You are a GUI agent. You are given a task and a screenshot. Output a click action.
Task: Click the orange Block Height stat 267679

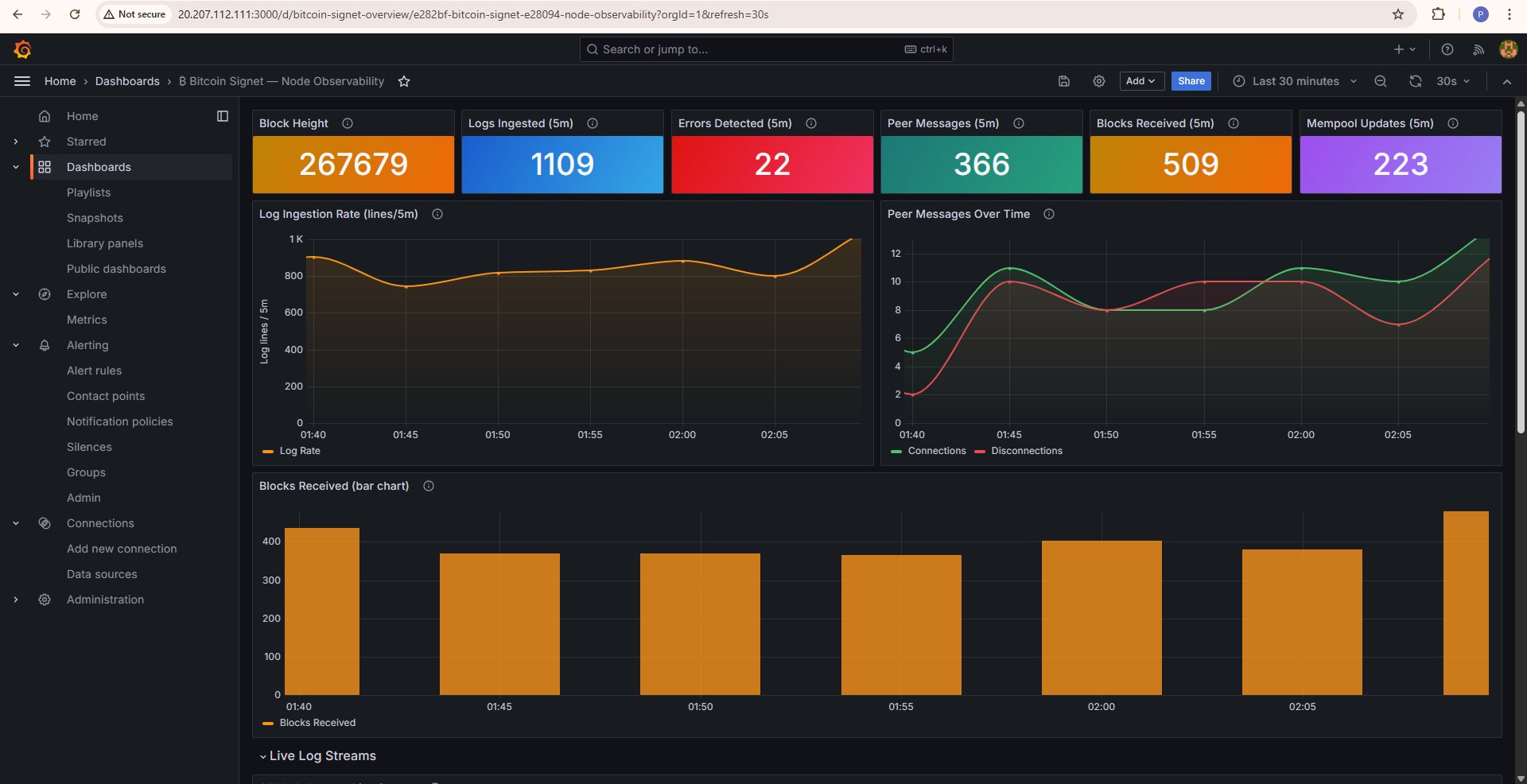(x=353, y=165)
